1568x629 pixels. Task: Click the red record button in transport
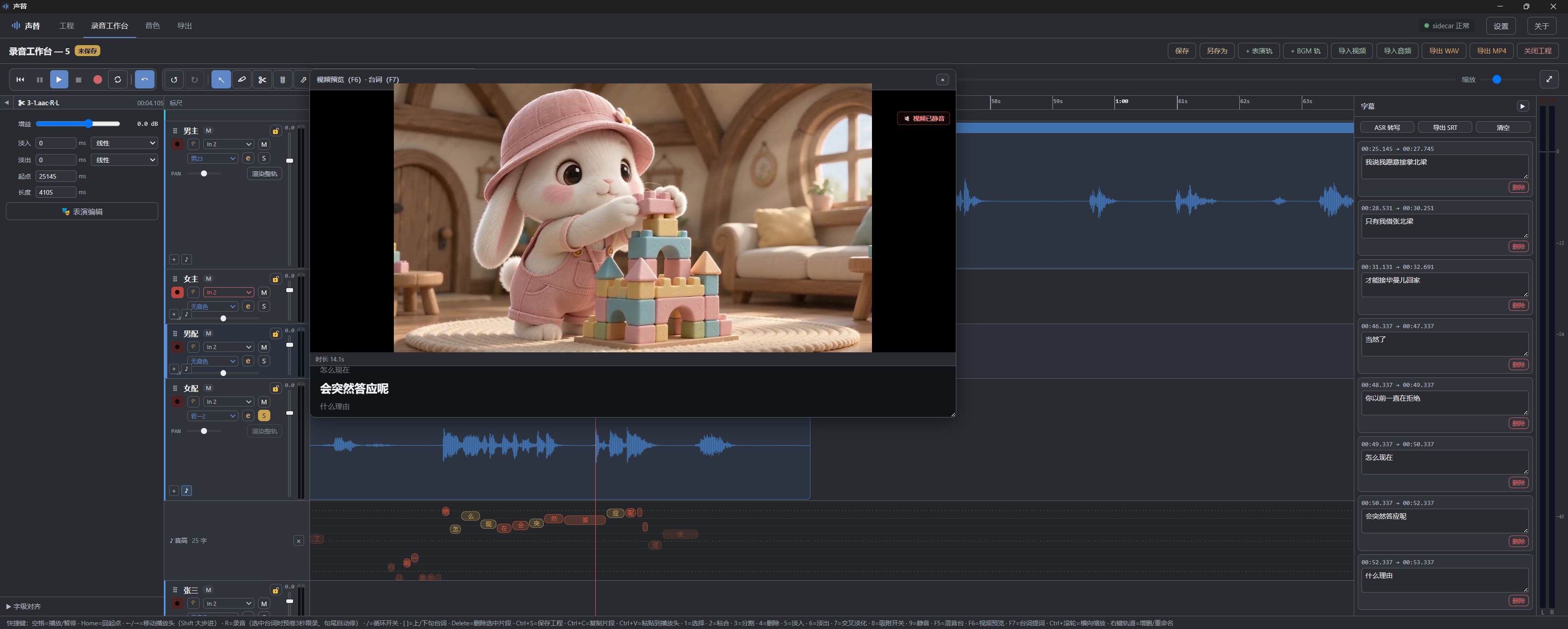pos(98,80)
